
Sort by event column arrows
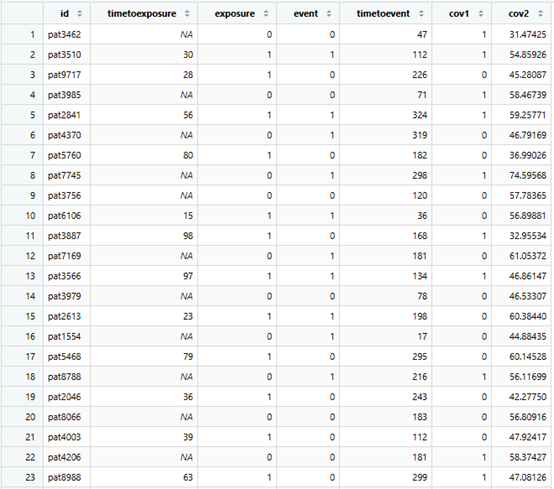pos(329,14)
